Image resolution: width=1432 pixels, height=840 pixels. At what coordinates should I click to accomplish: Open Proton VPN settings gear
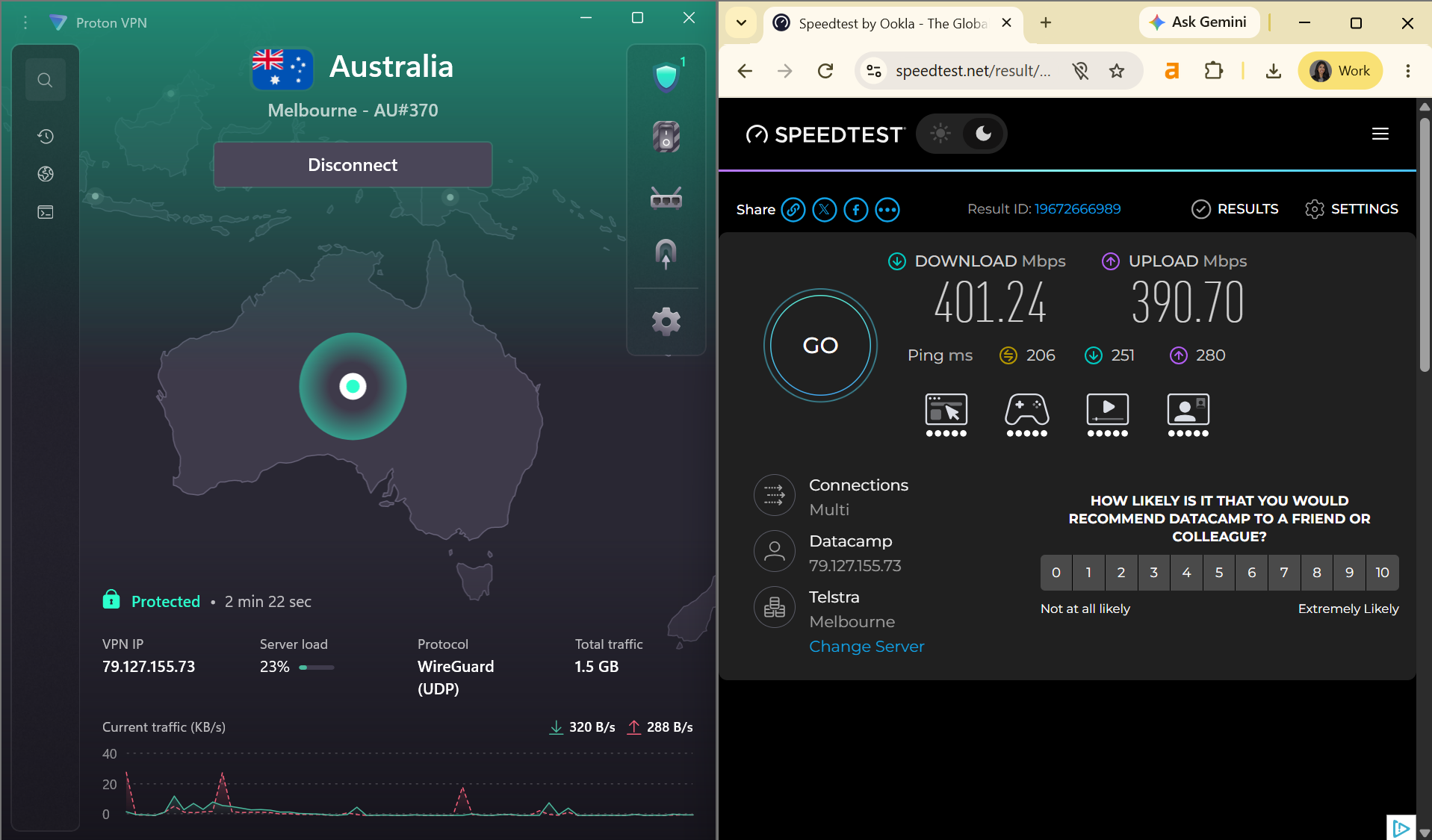[666, 322]
